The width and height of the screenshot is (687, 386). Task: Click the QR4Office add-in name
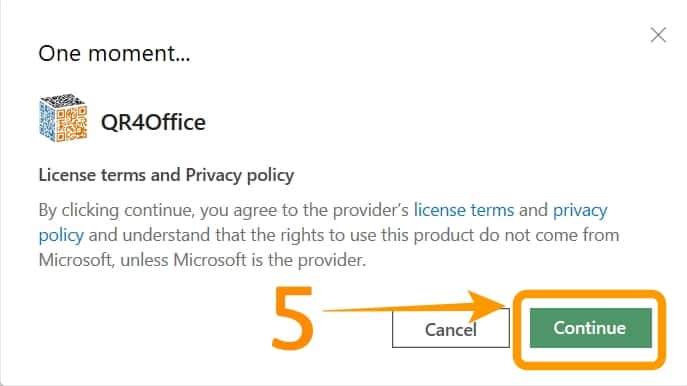coord(153,122)
